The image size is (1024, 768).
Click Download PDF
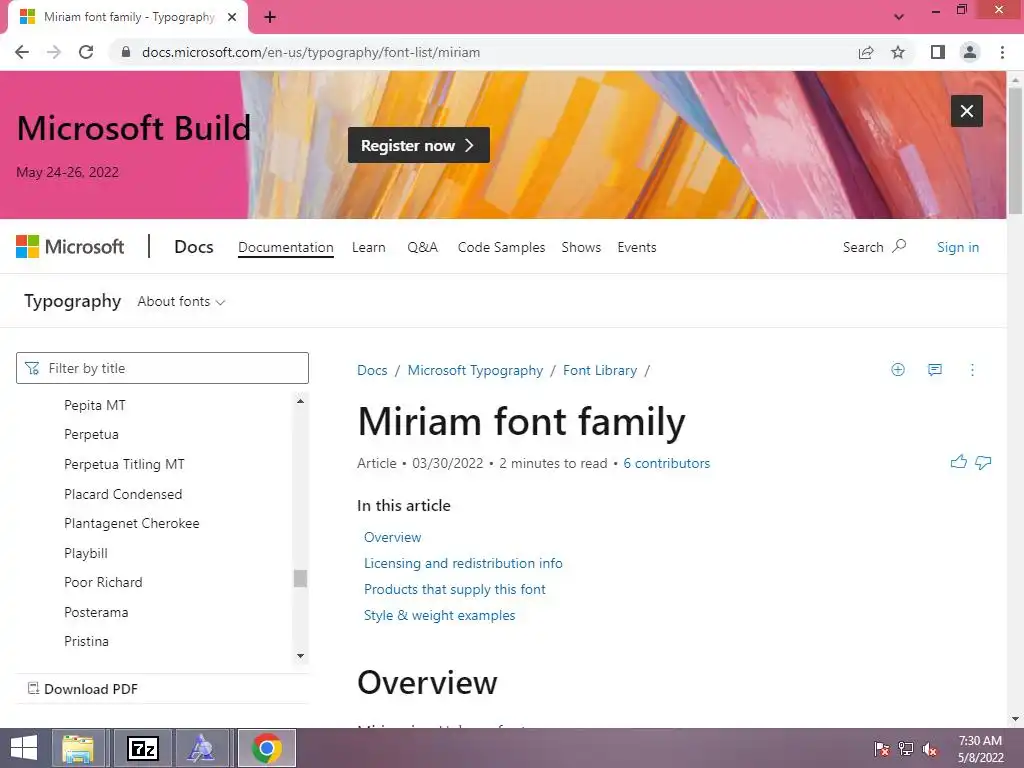pos(82,689)
